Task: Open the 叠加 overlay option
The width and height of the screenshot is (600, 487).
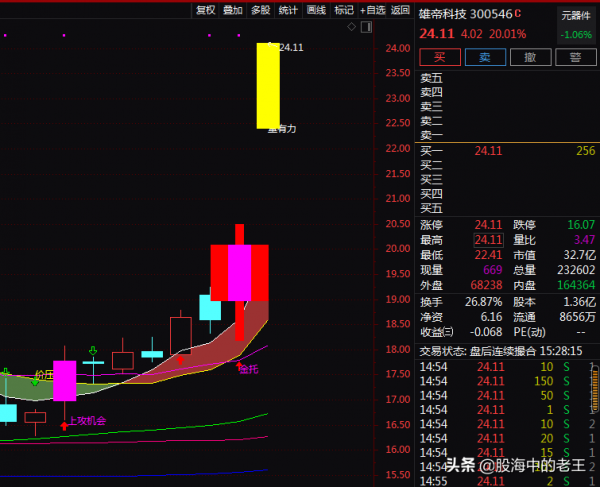Action: click(233, 10)
